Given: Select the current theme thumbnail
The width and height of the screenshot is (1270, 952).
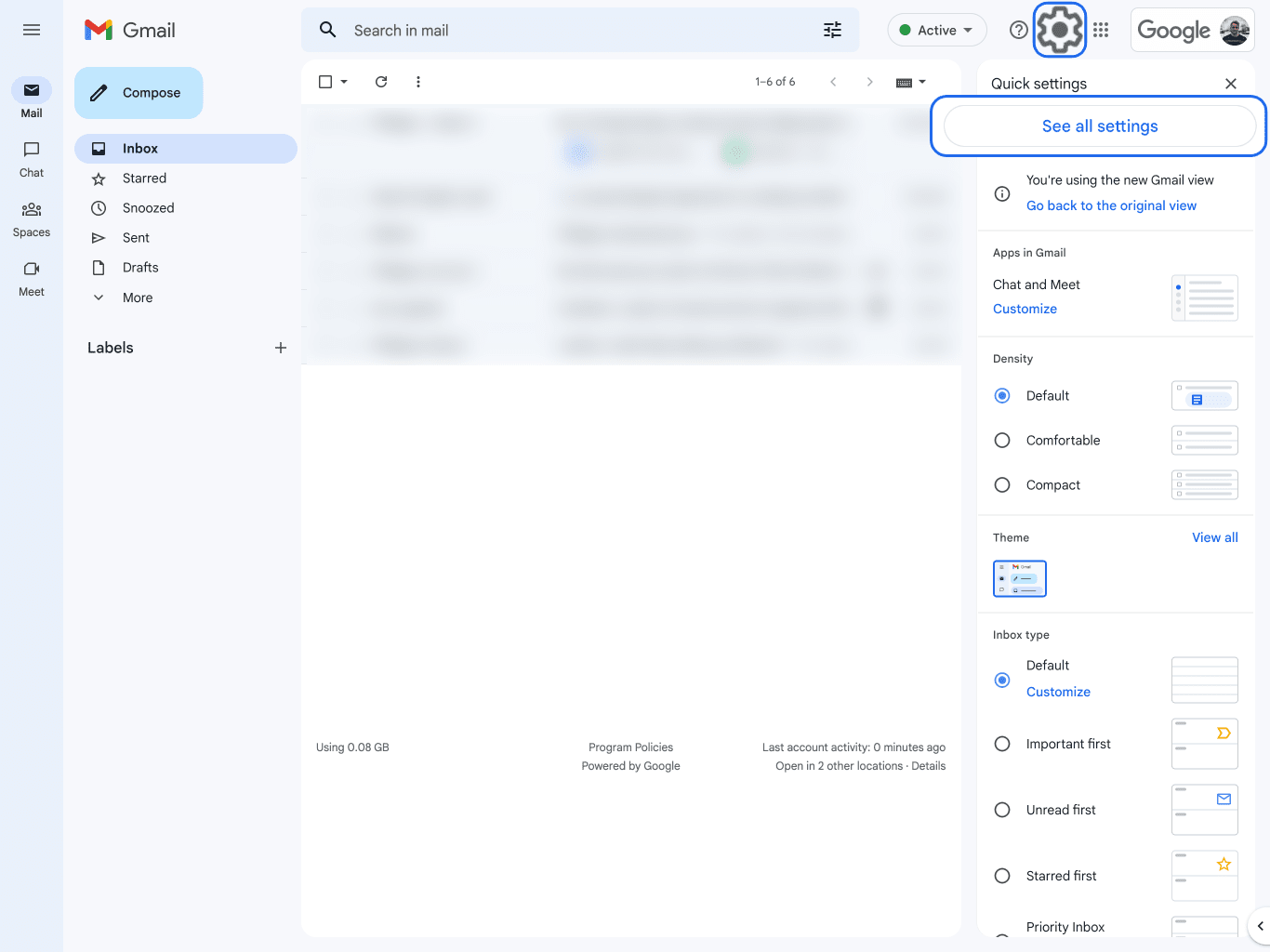Looking at the screenshot, I should pos(1020,578).
